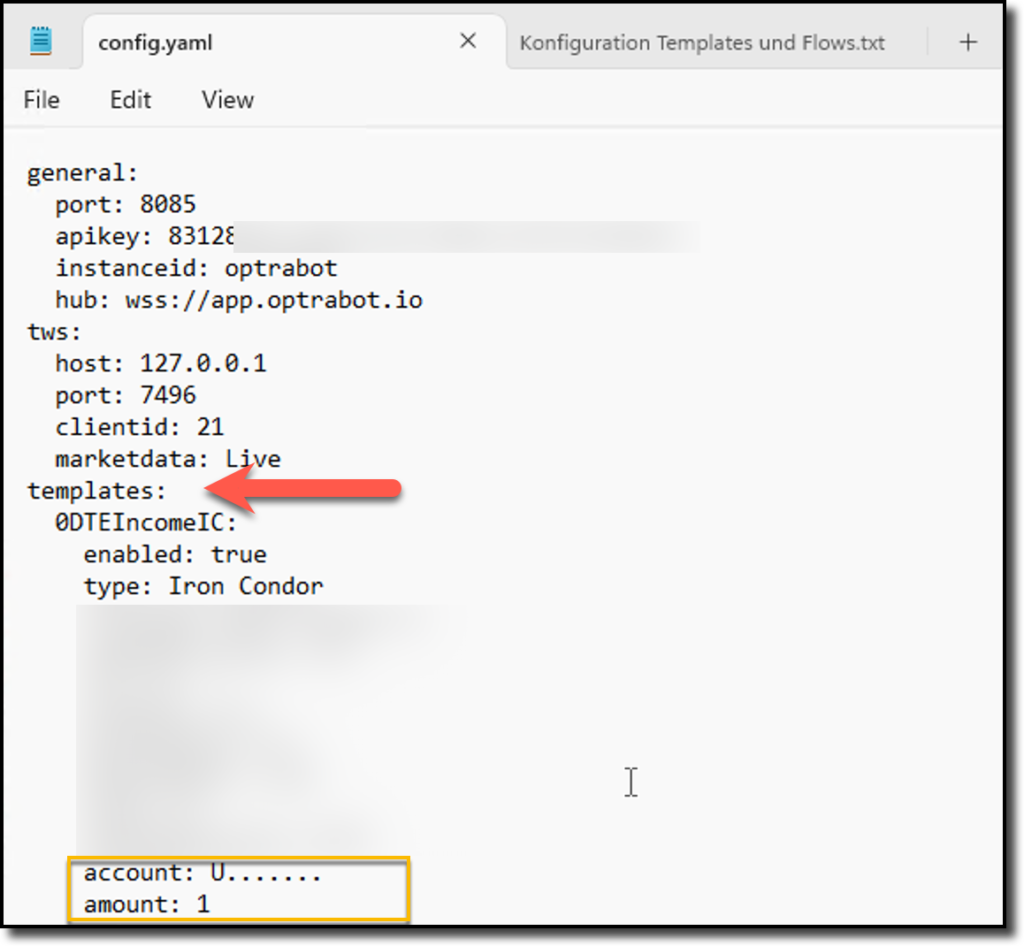Click the 'amount: 1' line

pyautogui.click(x=146, y=905)
